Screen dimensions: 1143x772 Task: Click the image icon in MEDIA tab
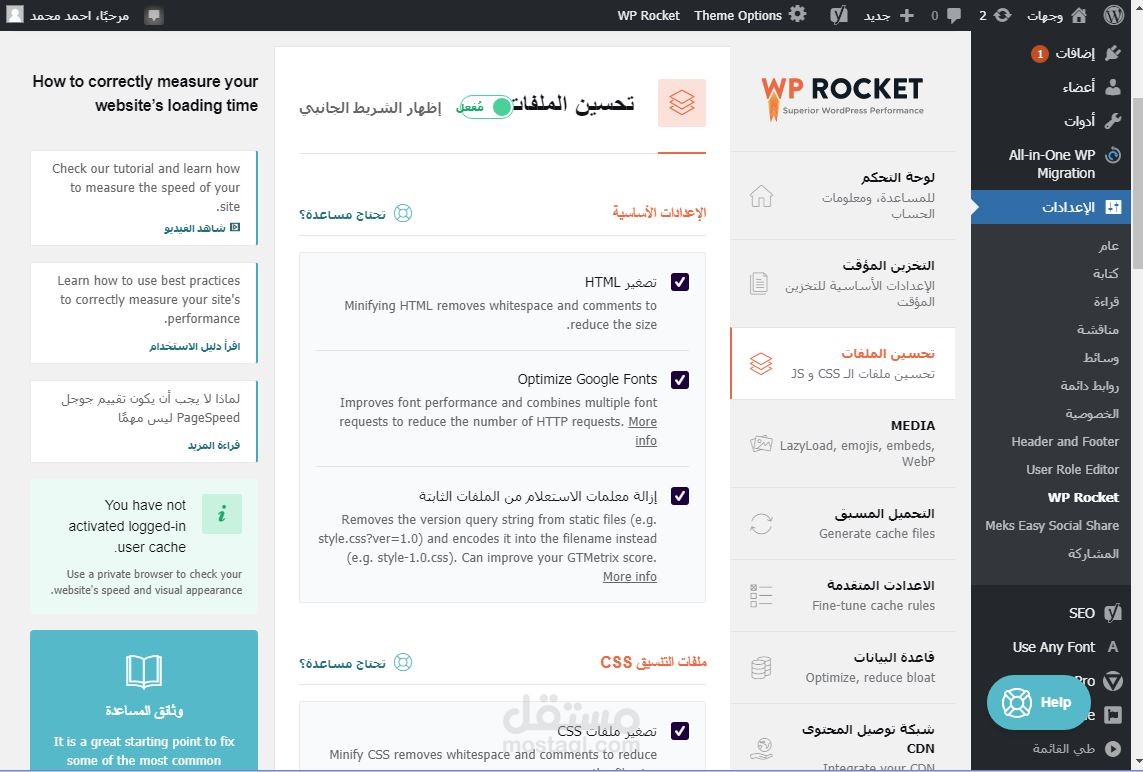[761, 443]
